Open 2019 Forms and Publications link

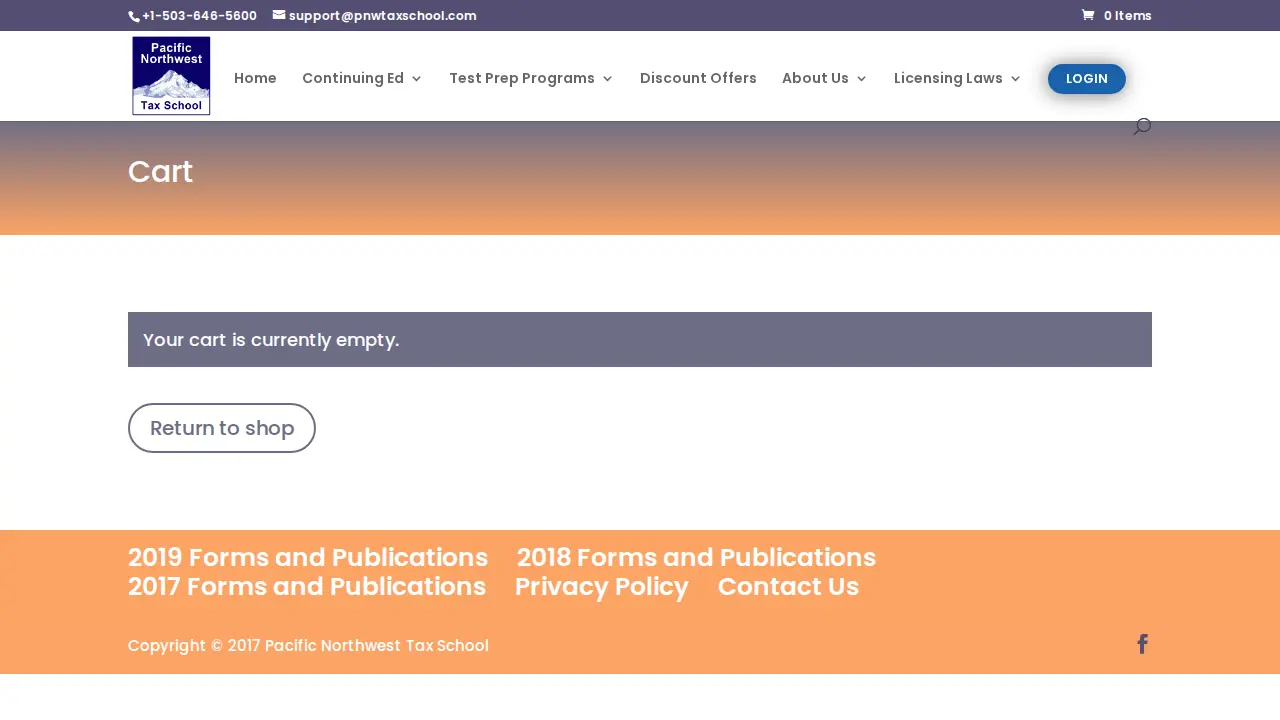tap(308, 557)
